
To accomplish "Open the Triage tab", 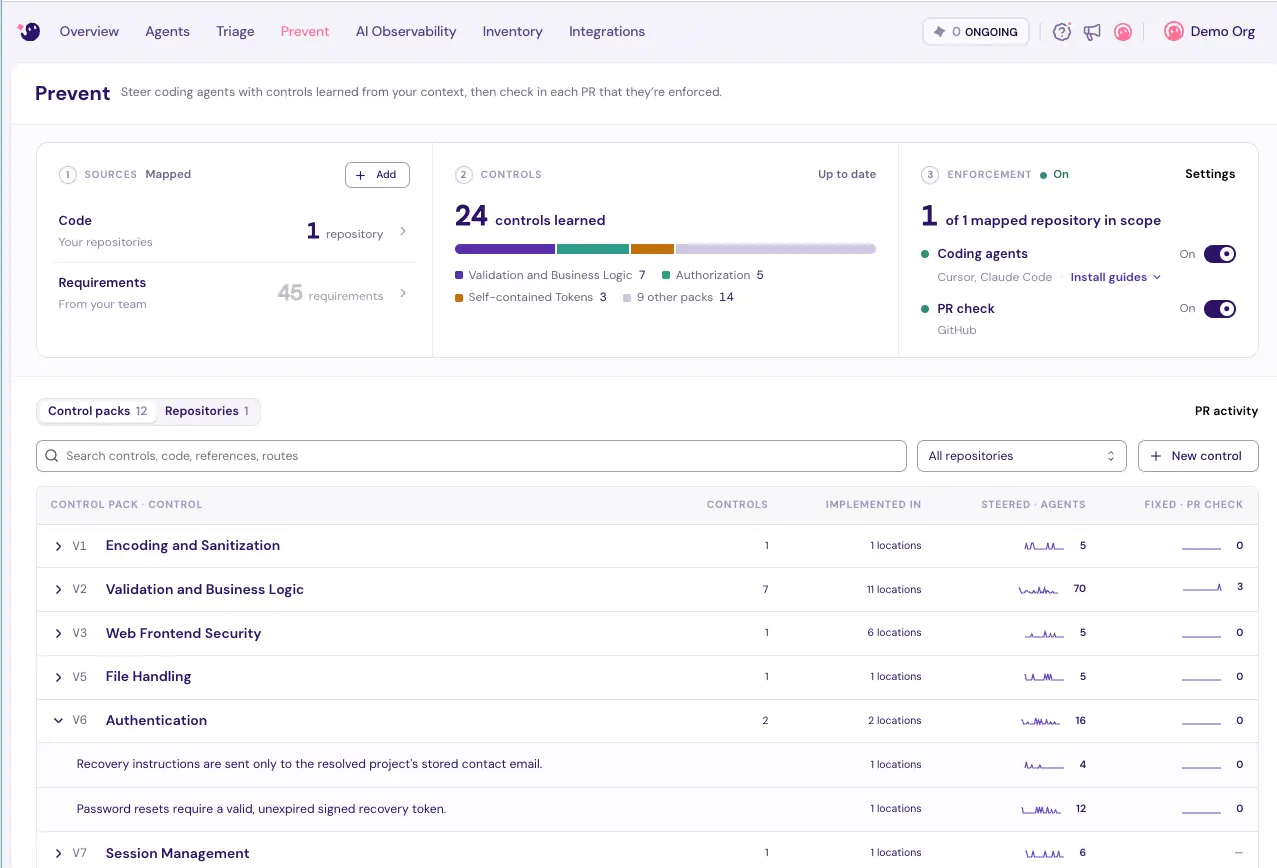I will [x=235, y=32].
